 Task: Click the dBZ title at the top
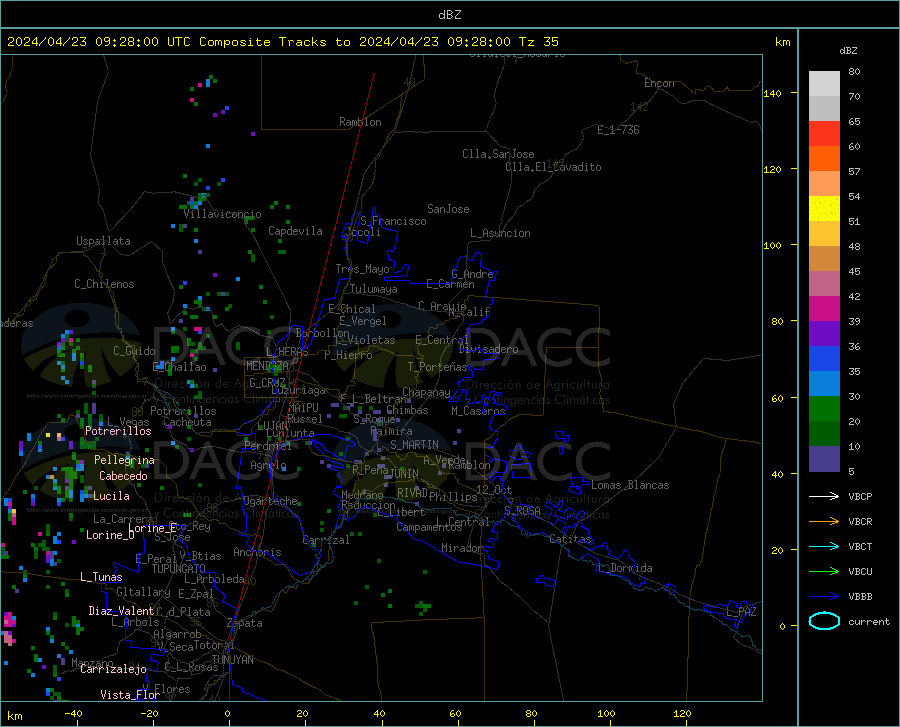coord(449,15)
